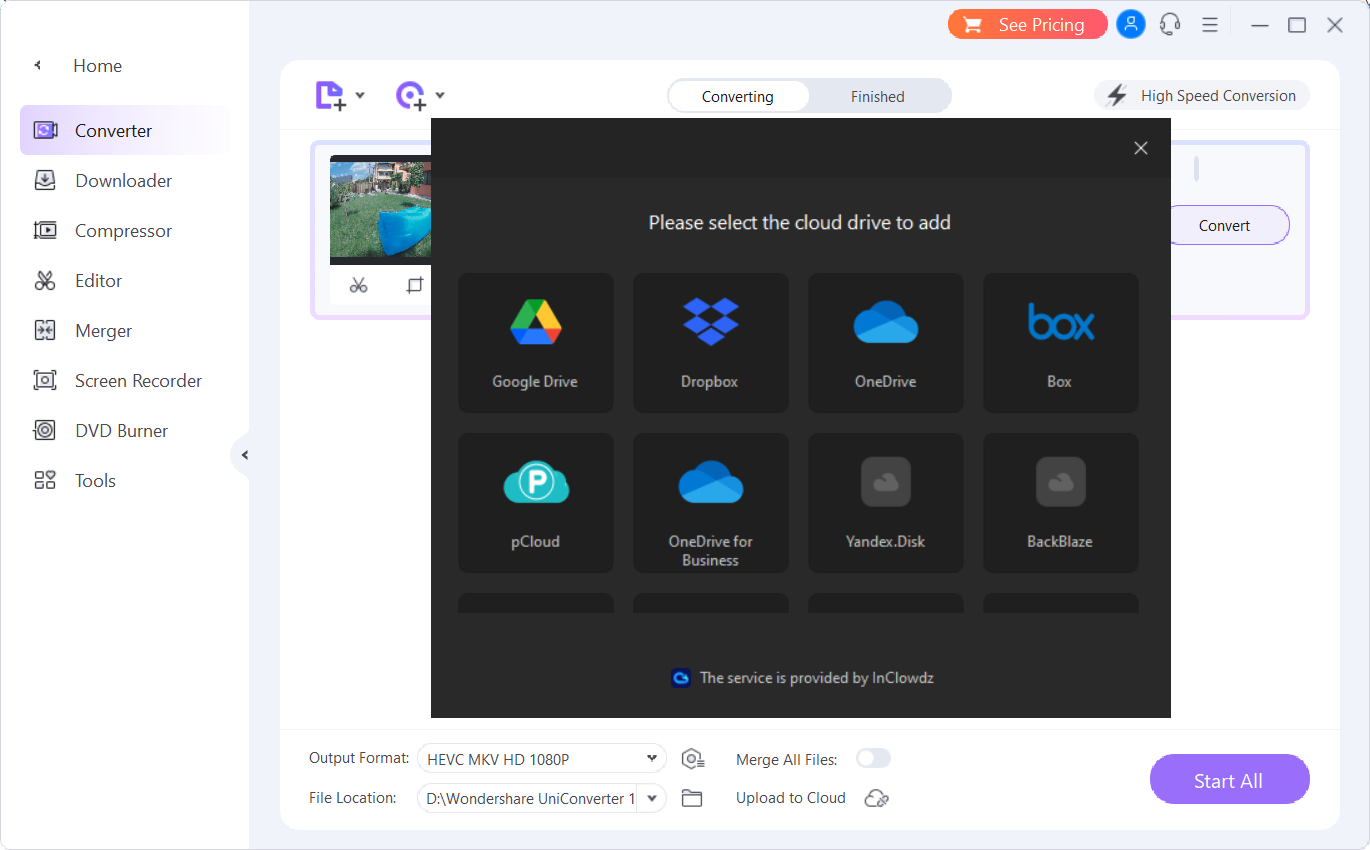This screenshot has width=1370, height=850.
Task: Open DVD Burner
Action: (x=124, y=431)
